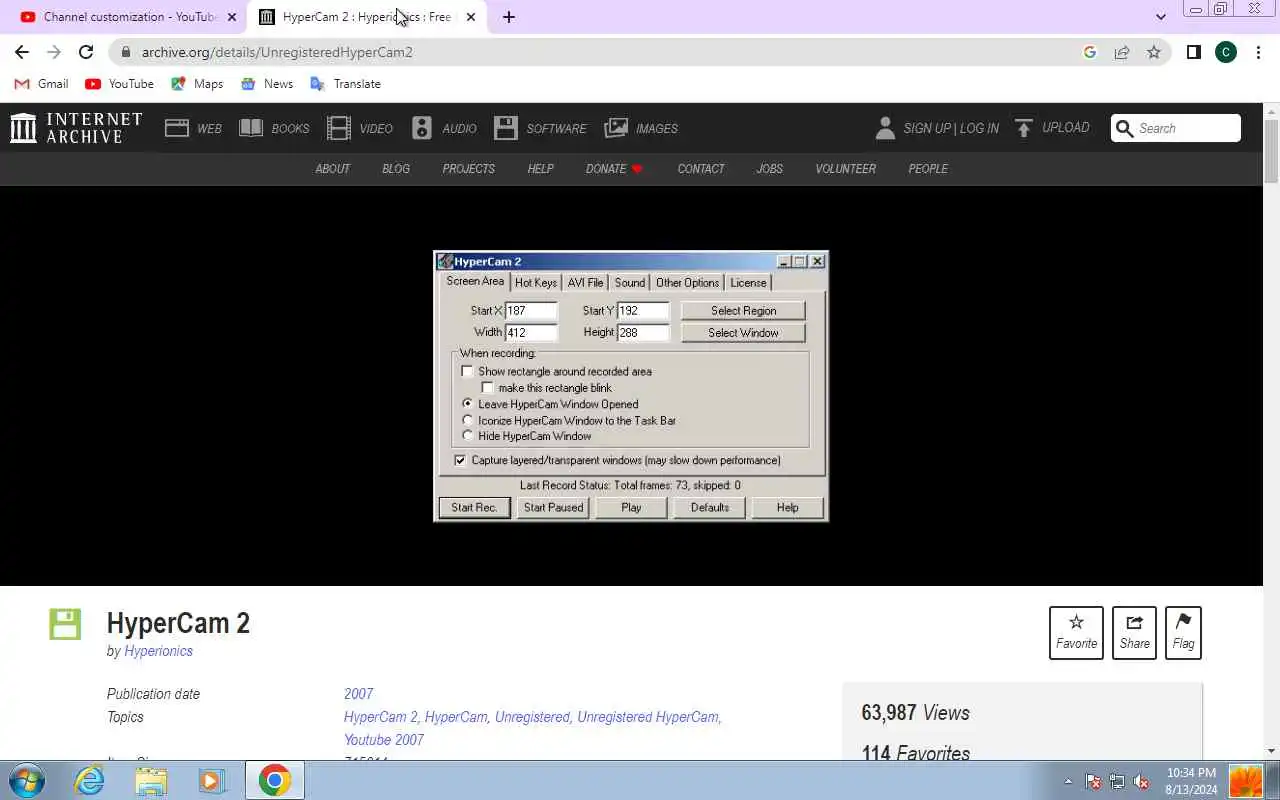Open the License tab
The width and height of the screenshot is (1280, 800).
click(748, 283)
